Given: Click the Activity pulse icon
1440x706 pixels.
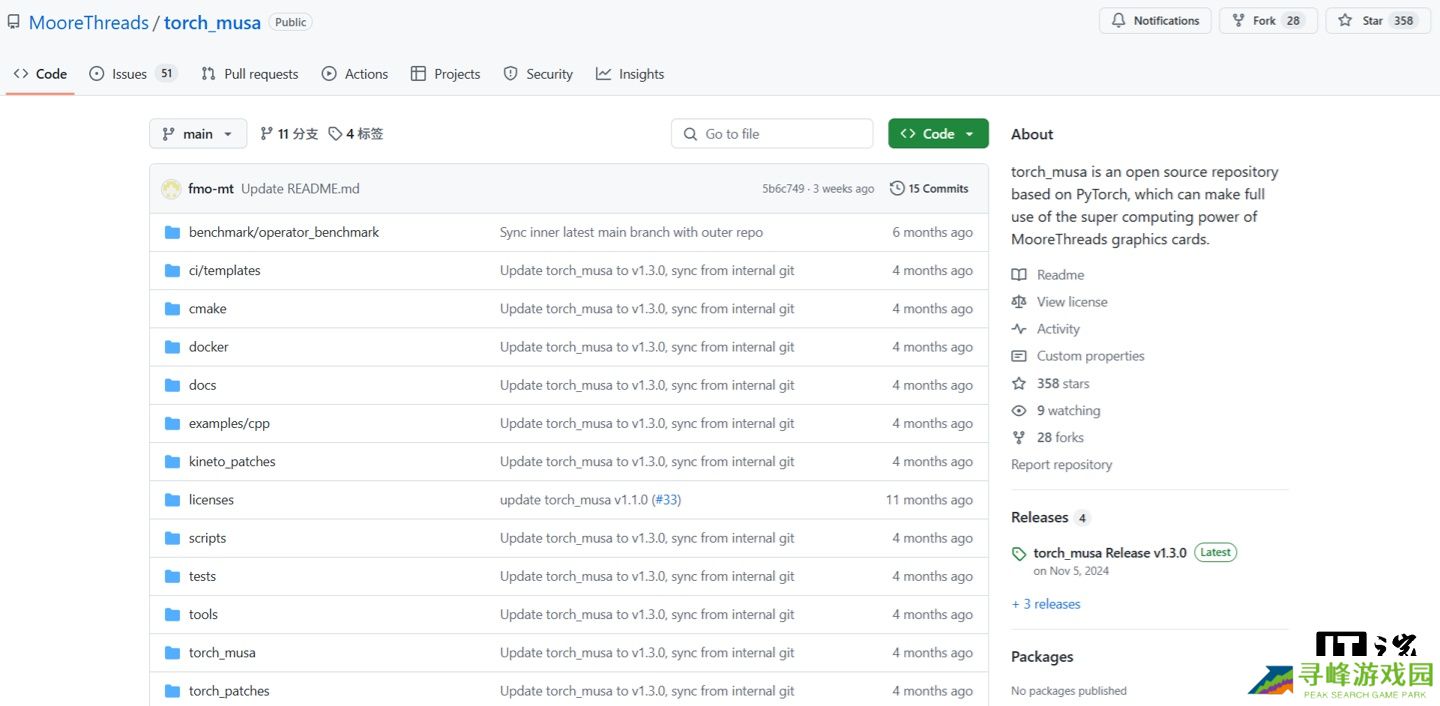Looking at the screenshot, I should click(x=1019, y=329).
